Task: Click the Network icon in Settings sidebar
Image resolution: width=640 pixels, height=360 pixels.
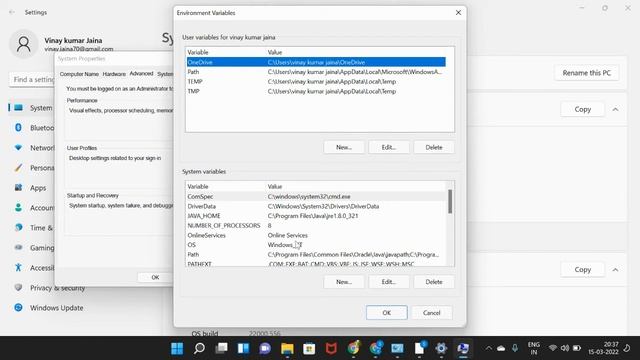Action: click(18, 148)
